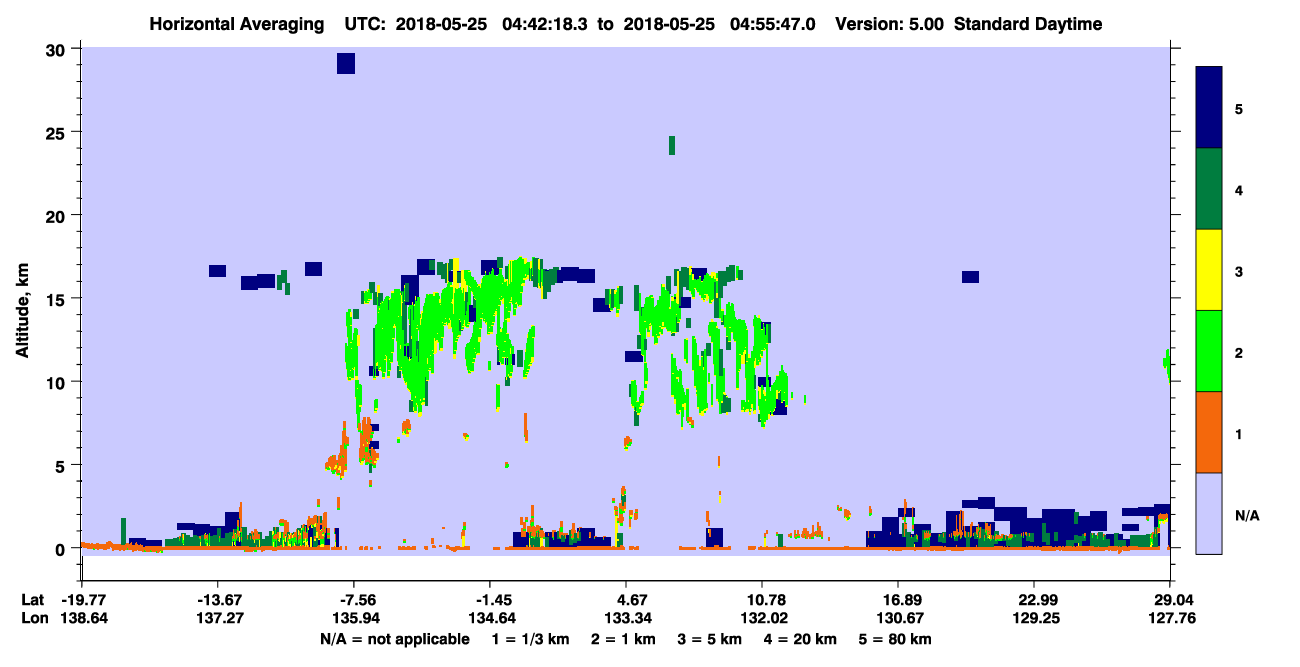Viewport: 1300px width, 667px height.
Task: Click longitude value 137.27
Action: 218,618
